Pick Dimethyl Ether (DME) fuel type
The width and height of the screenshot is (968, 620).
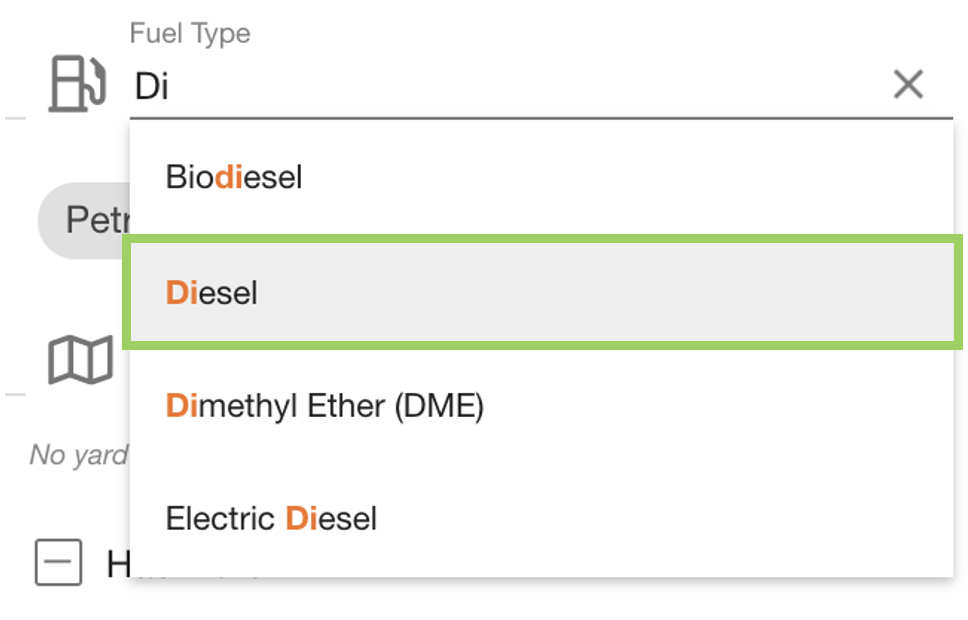(324, 406)
